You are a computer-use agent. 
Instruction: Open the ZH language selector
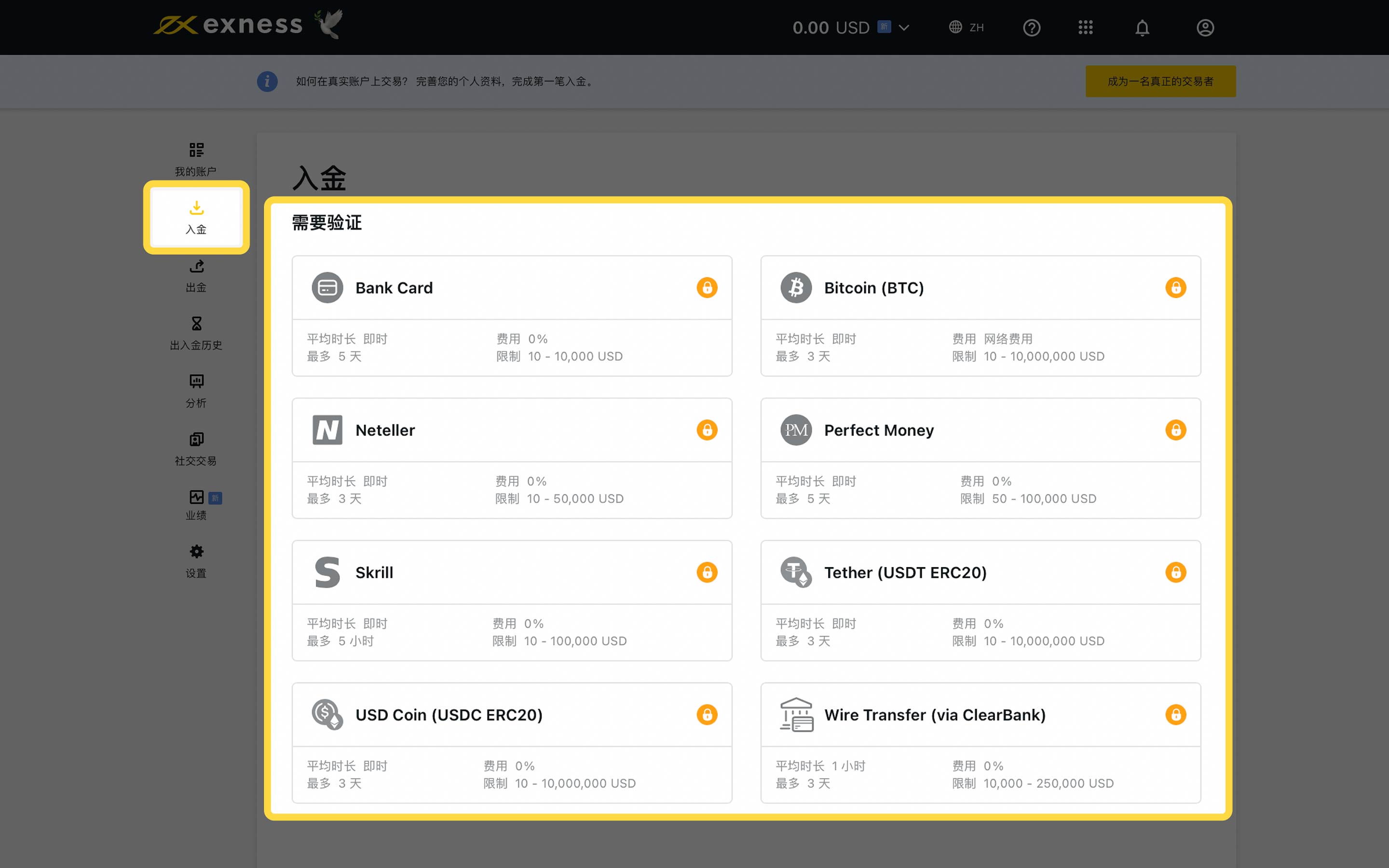[967, 27]
